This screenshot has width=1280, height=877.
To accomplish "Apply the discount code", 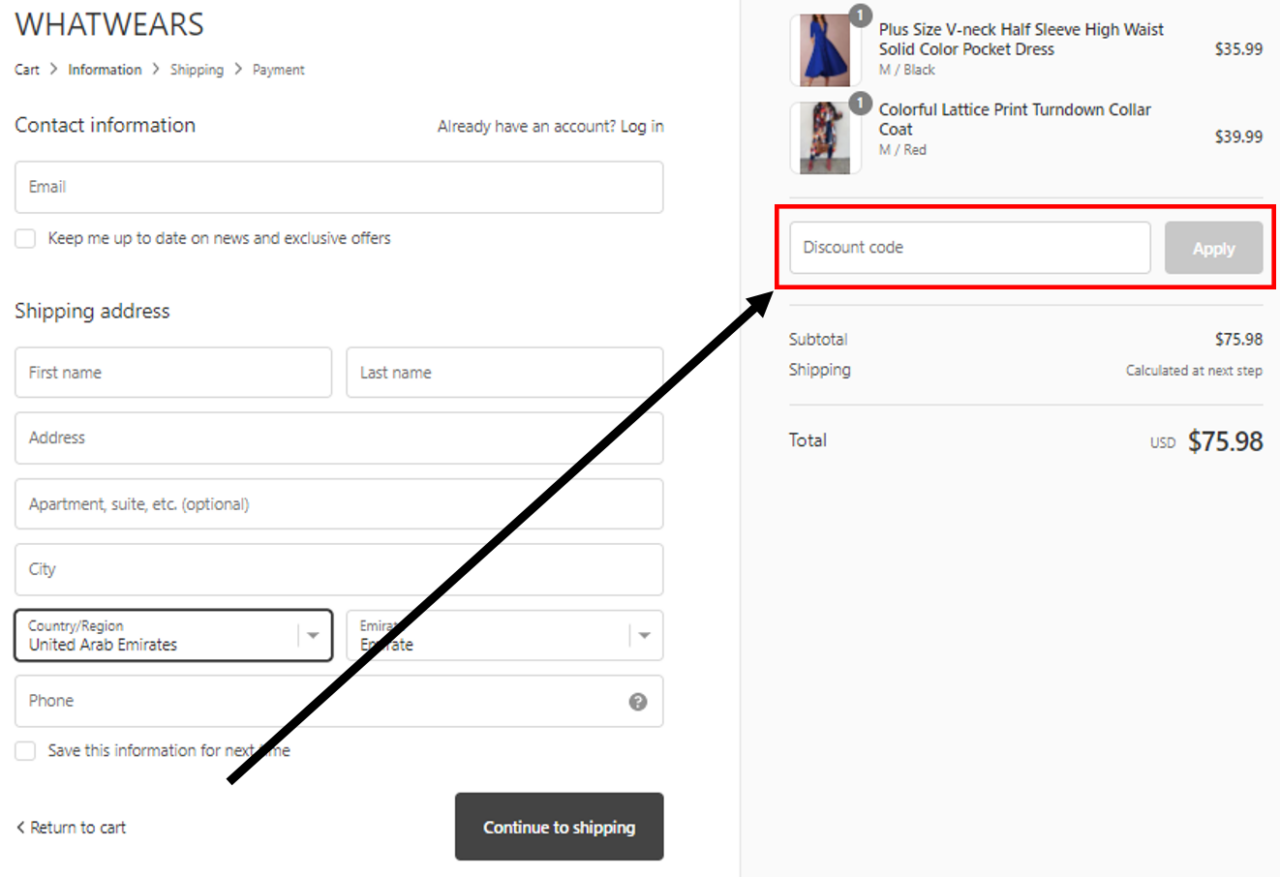I will 1214,248.
